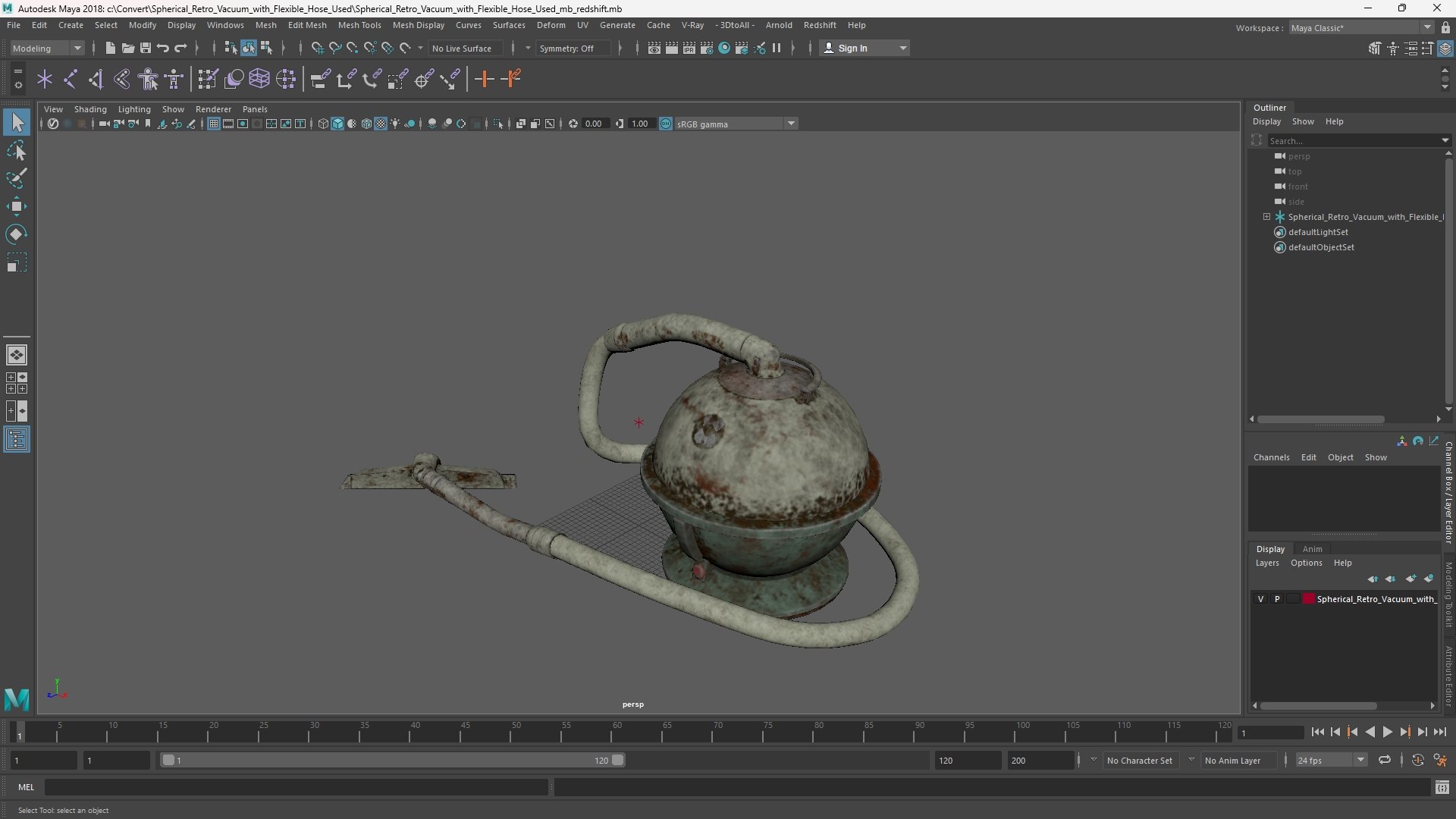This screenshot has height=819, width=1456.
Task: Select the persp camera in Outliner
Action: [x=1298, y=156]
